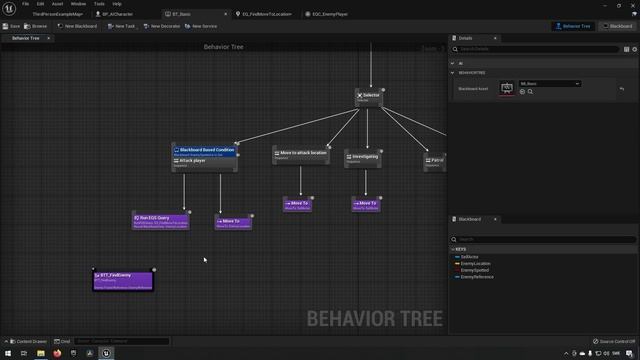Image resolution: width=640 pixels, height=360 pixels.
Task: Open the Cmd console type dropdown
Action: (x=62, y=341)
